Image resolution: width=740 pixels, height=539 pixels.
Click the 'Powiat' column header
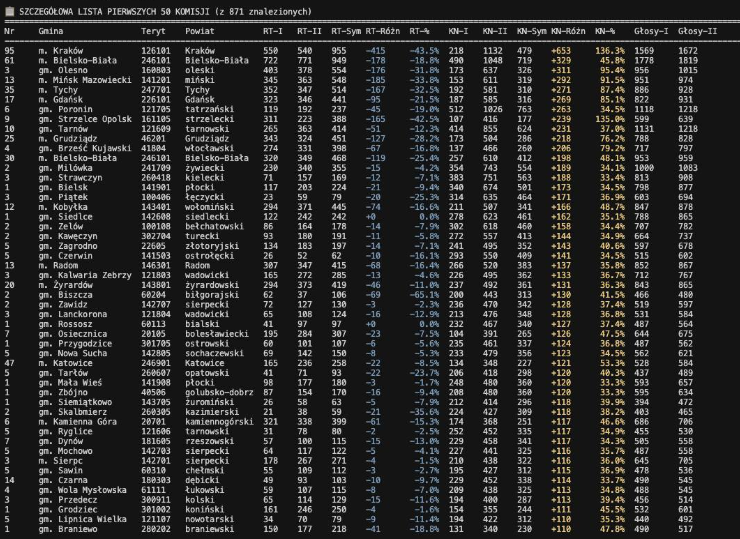tap(200, 31)
